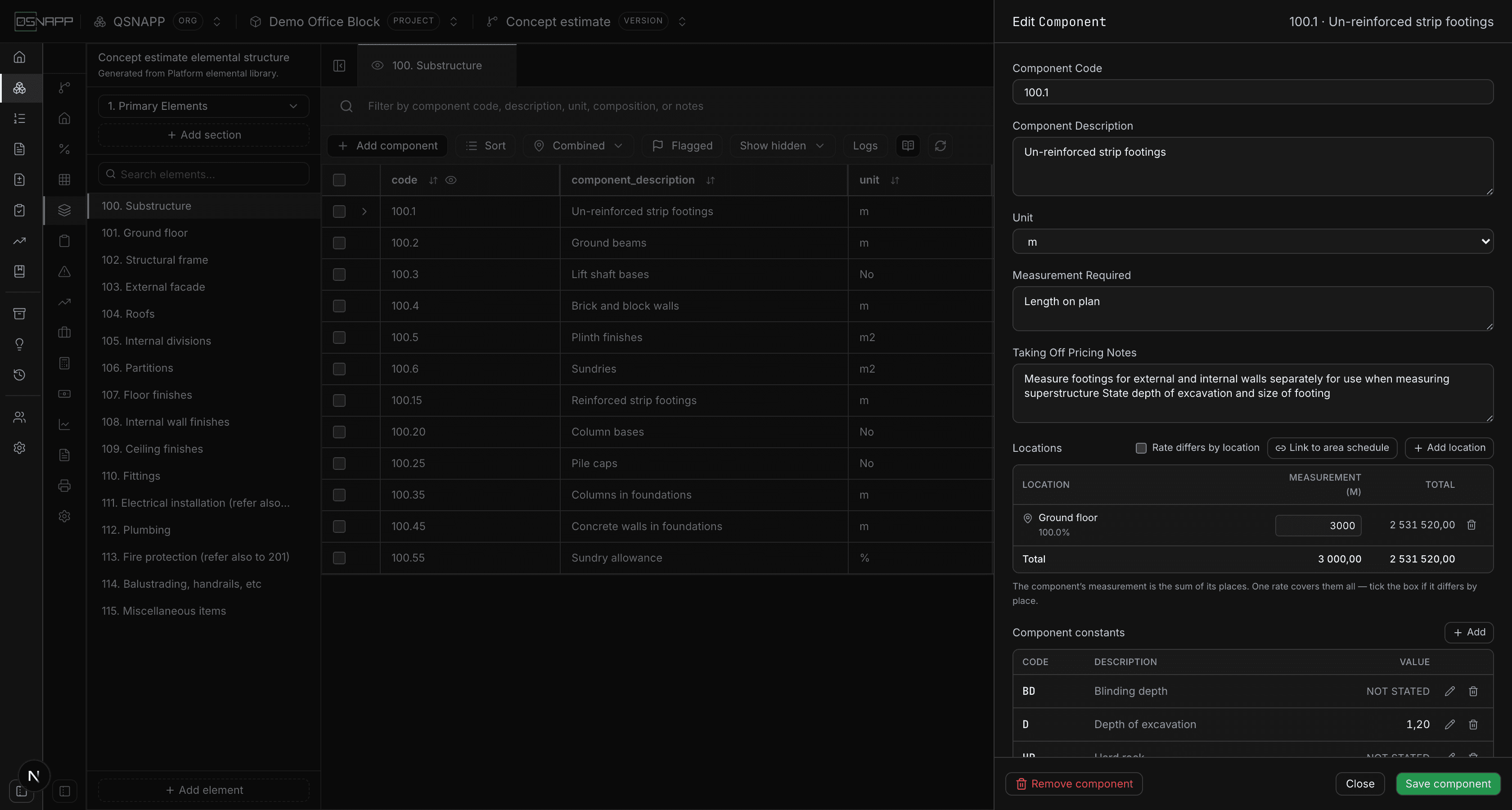The width and height of the screenshot is (1512, 810).
Task: Click the Remove component button
Action: point(1074,783)
